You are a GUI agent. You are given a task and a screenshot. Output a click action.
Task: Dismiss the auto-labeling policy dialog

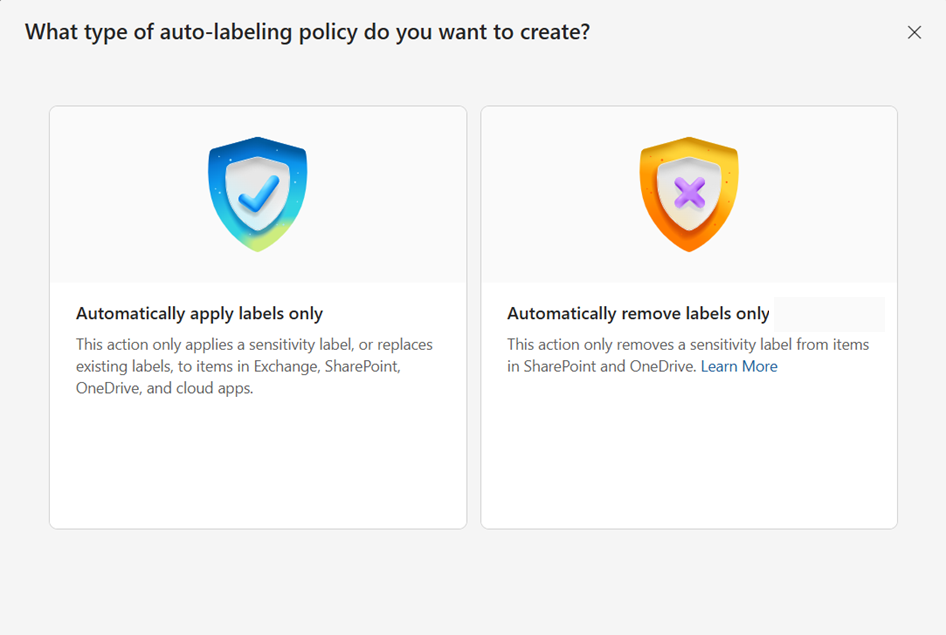[914, 32]
